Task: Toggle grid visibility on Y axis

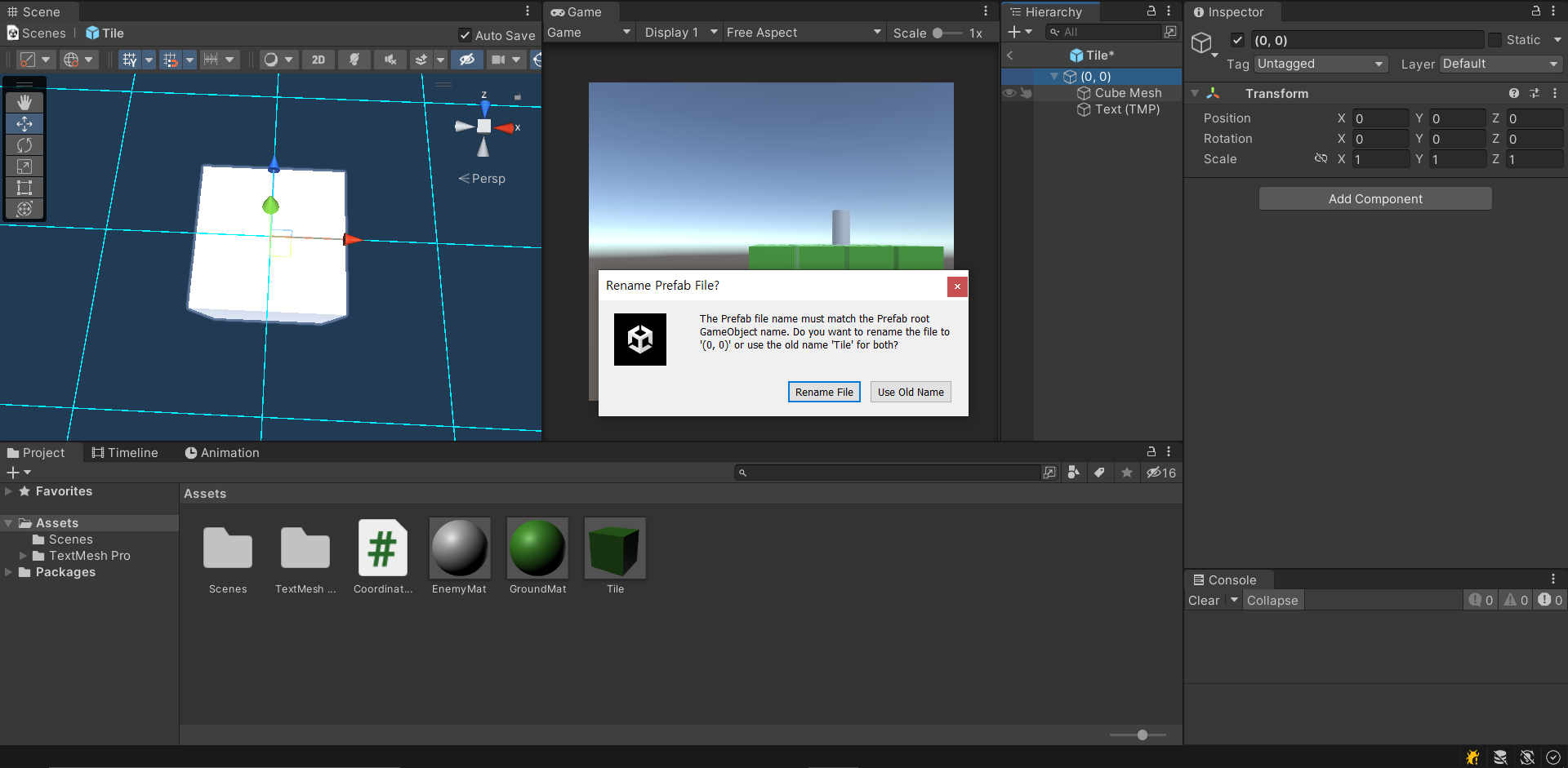Action: coord(129,60)
